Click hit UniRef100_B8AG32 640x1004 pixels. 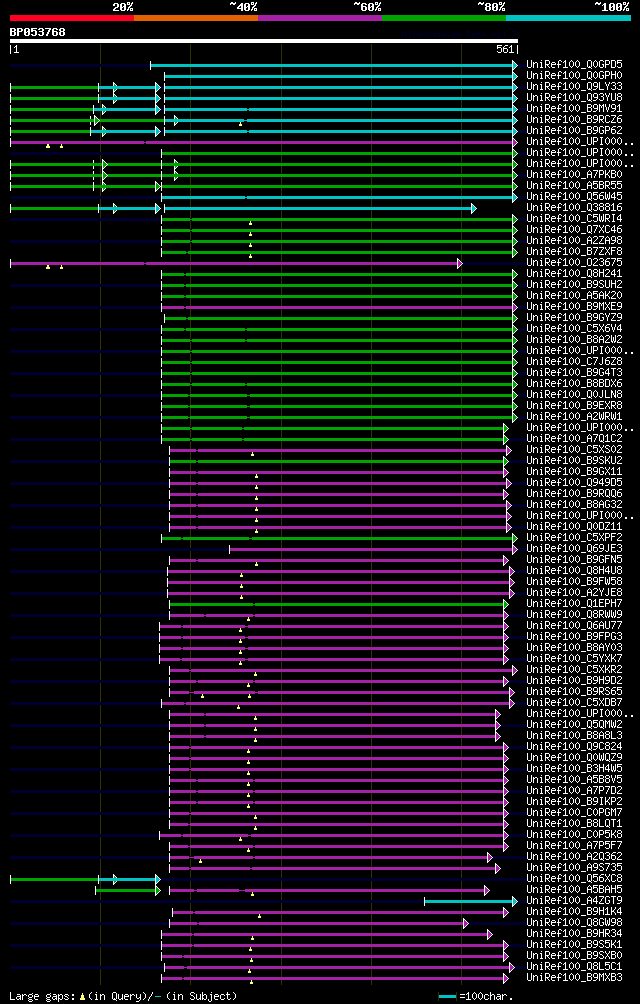click(574, 504)
